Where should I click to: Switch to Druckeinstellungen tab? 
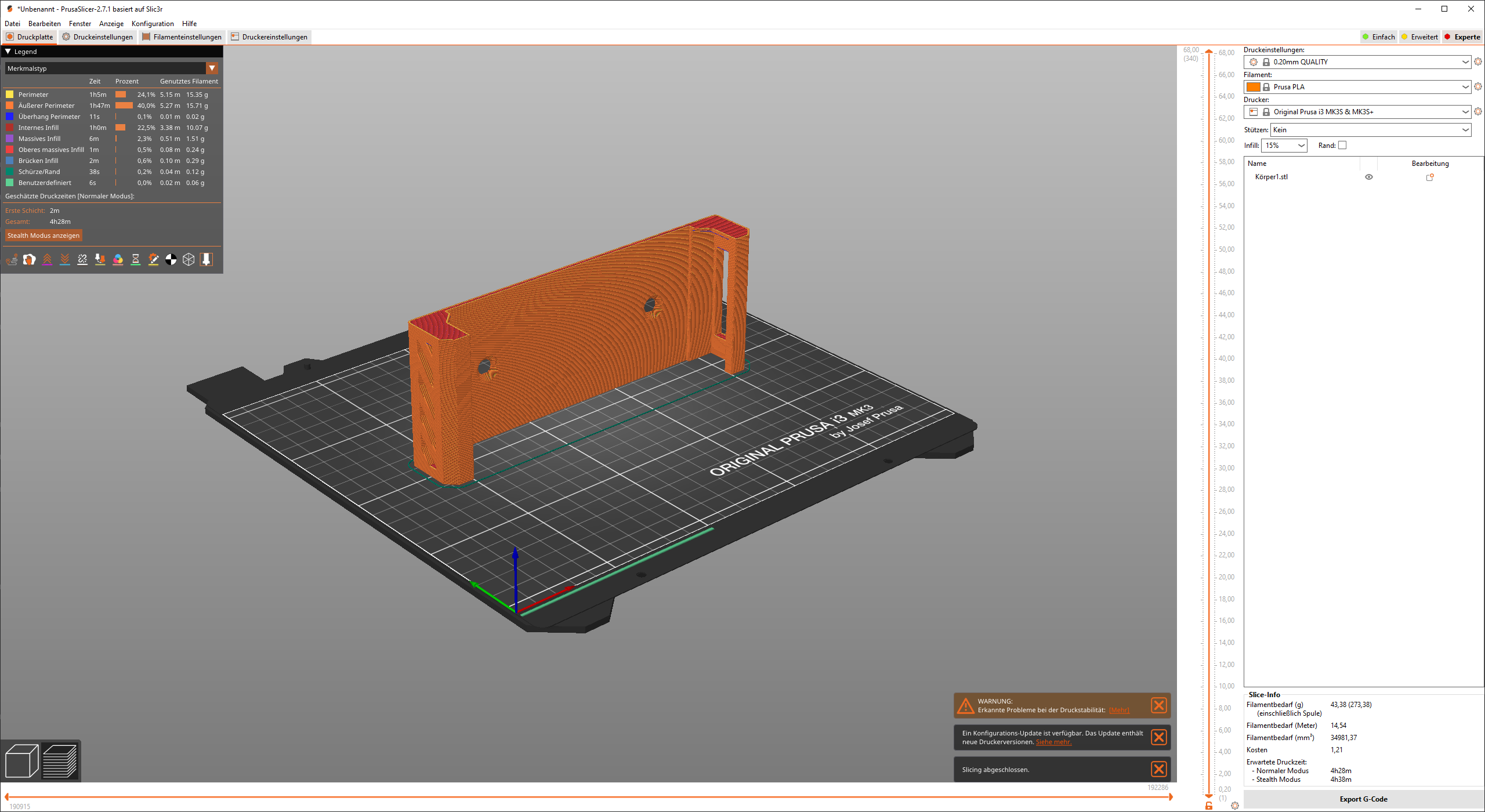point(98,37)
